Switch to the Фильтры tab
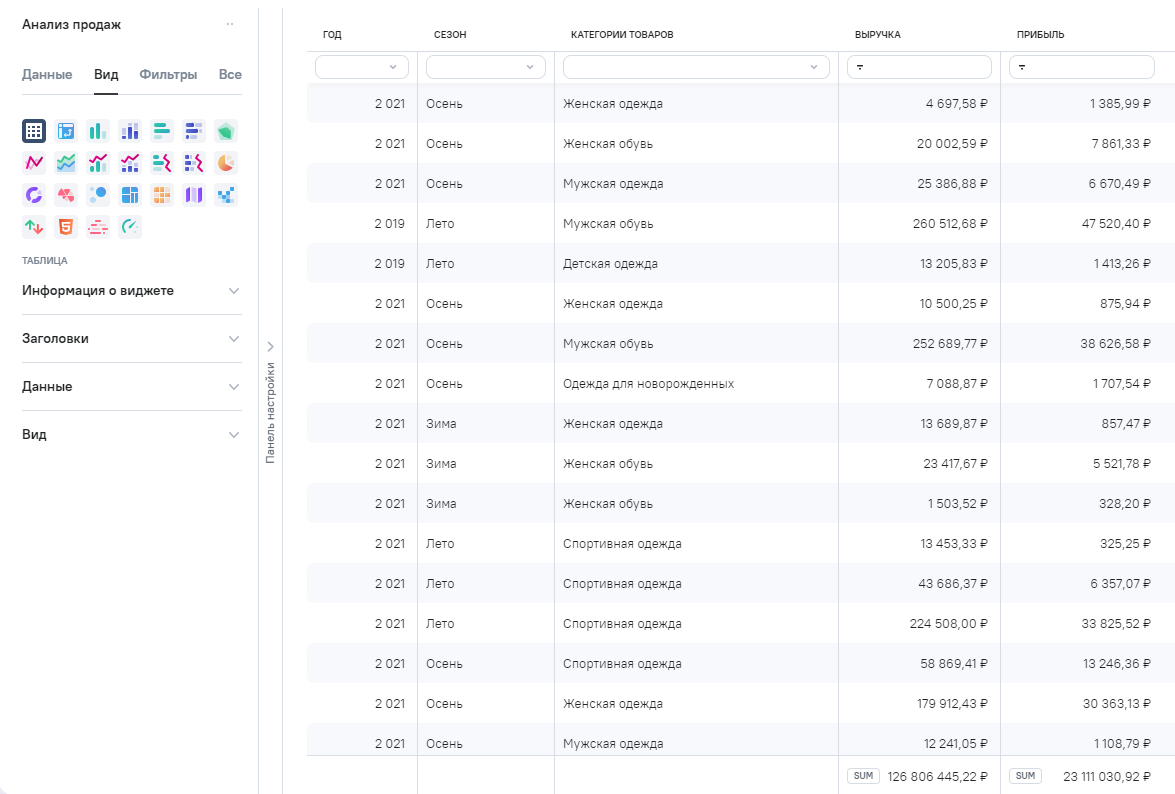The height and width of the screenshot is (794, 1175). click(168, 75)
